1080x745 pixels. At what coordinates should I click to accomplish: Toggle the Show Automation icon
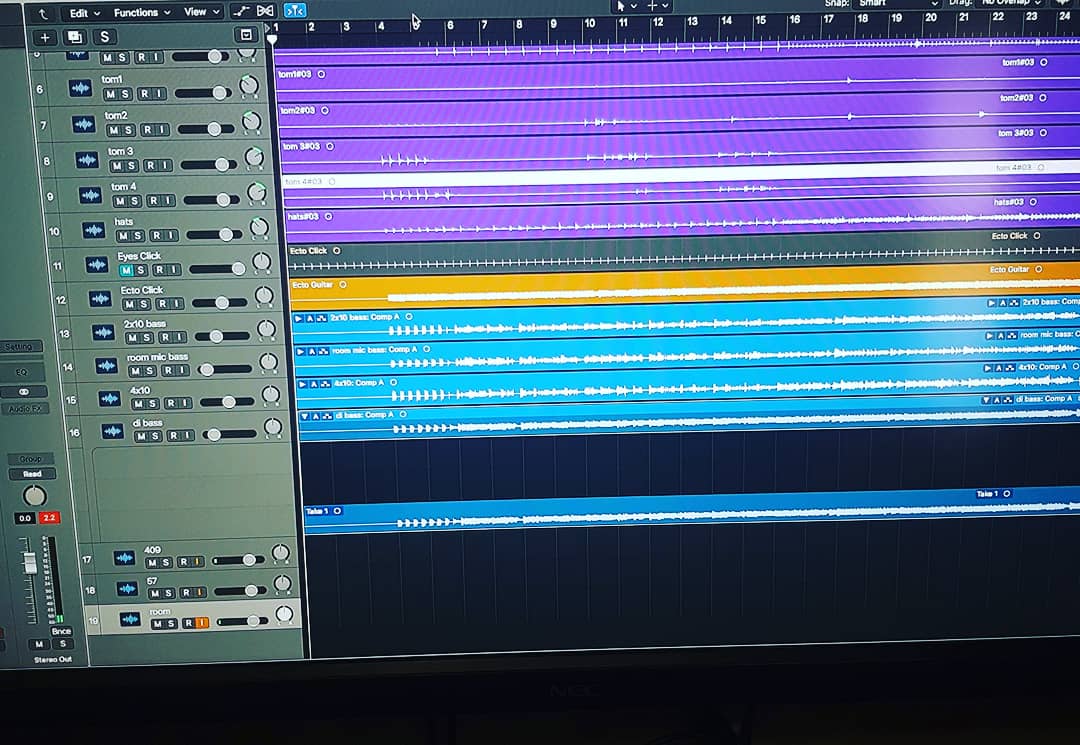click(x=240, y=11)
